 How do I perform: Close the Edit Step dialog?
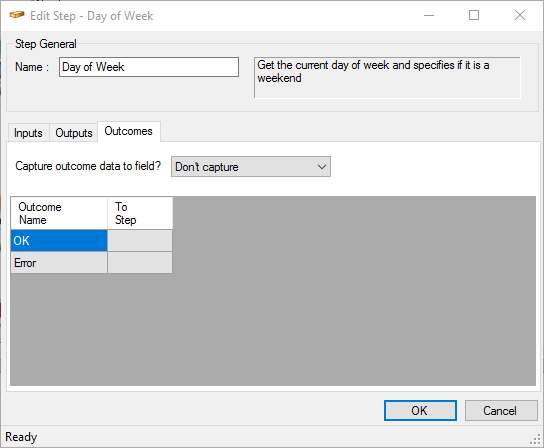pyautogui.click(x=520, y=15)
